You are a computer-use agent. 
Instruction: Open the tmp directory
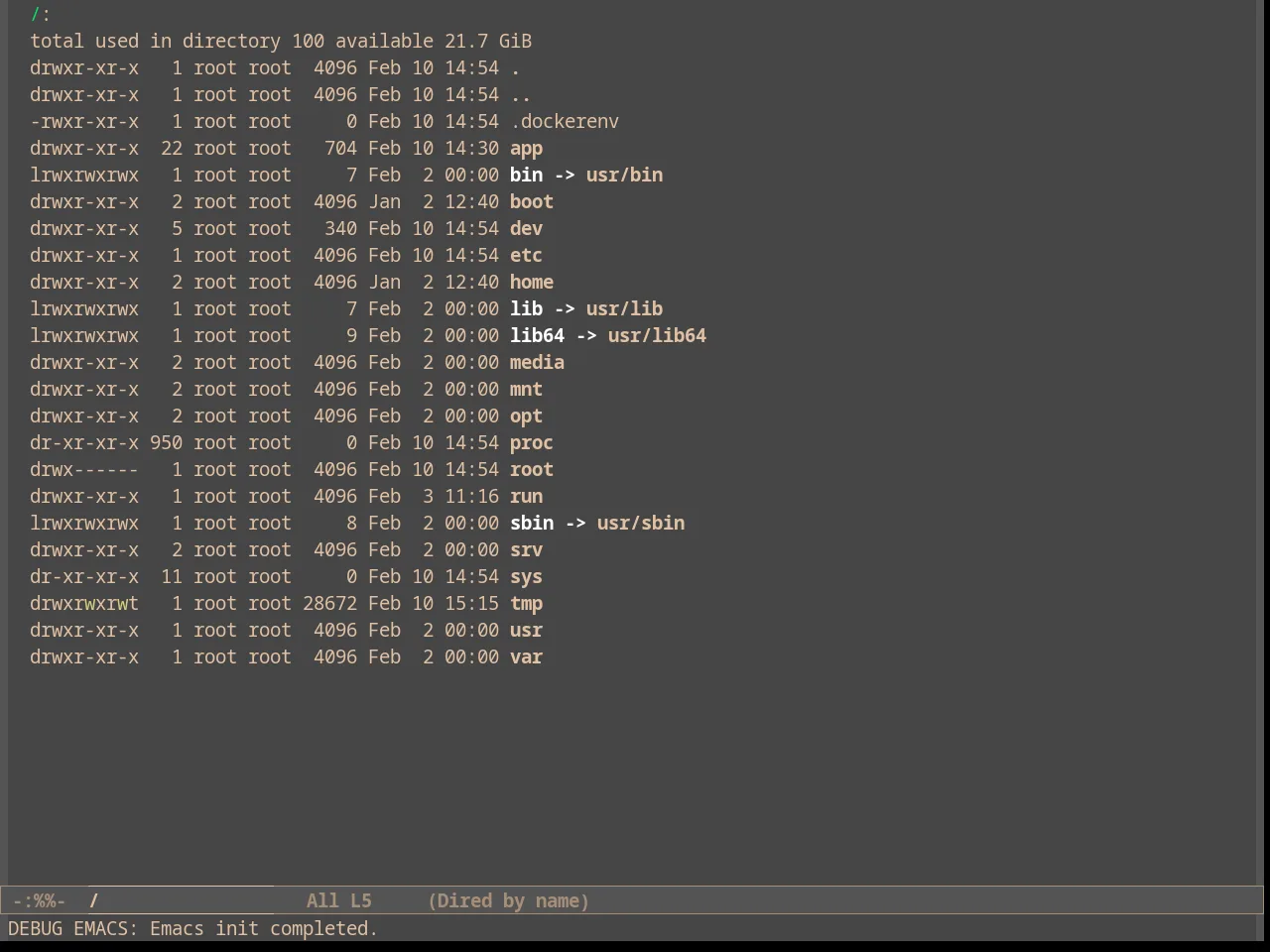coord(526,604)
